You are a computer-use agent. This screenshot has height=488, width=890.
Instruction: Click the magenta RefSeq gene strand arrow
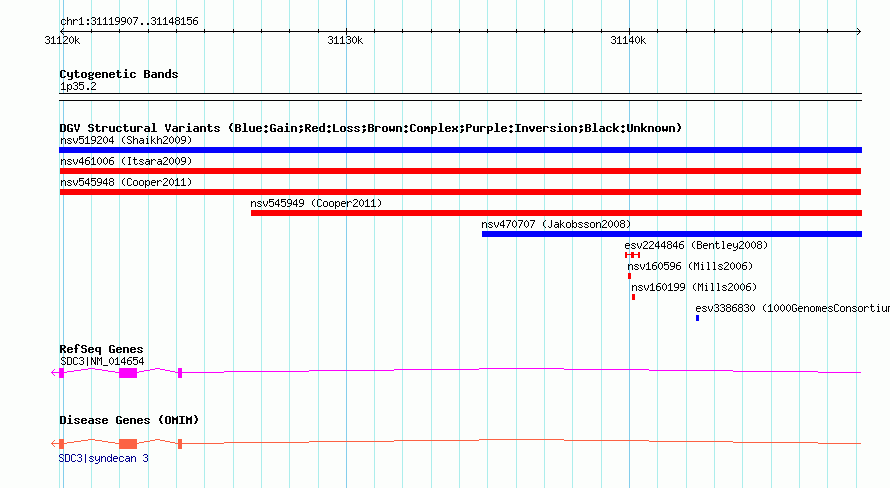(54, 373)
